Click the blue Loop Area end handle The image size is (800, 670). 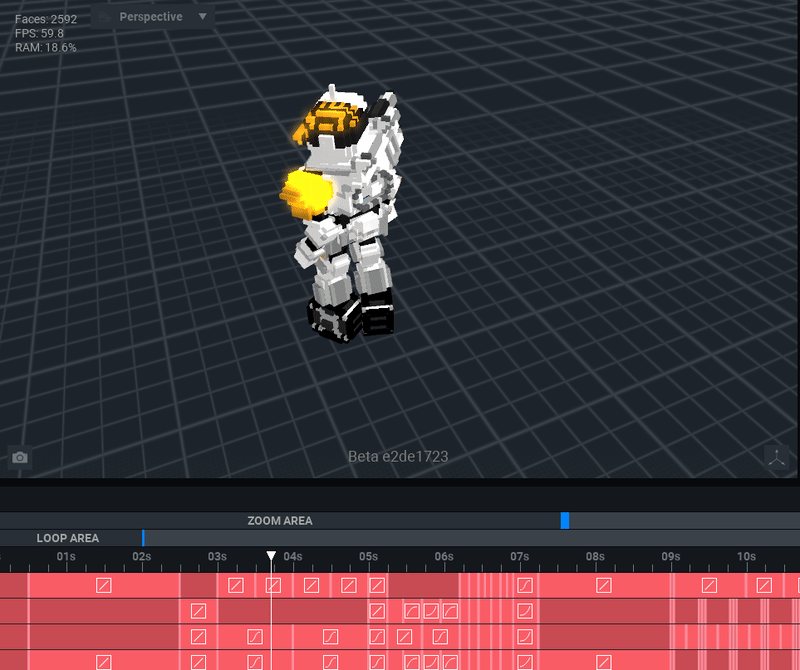pyautogui.click(x=143, y=538)
